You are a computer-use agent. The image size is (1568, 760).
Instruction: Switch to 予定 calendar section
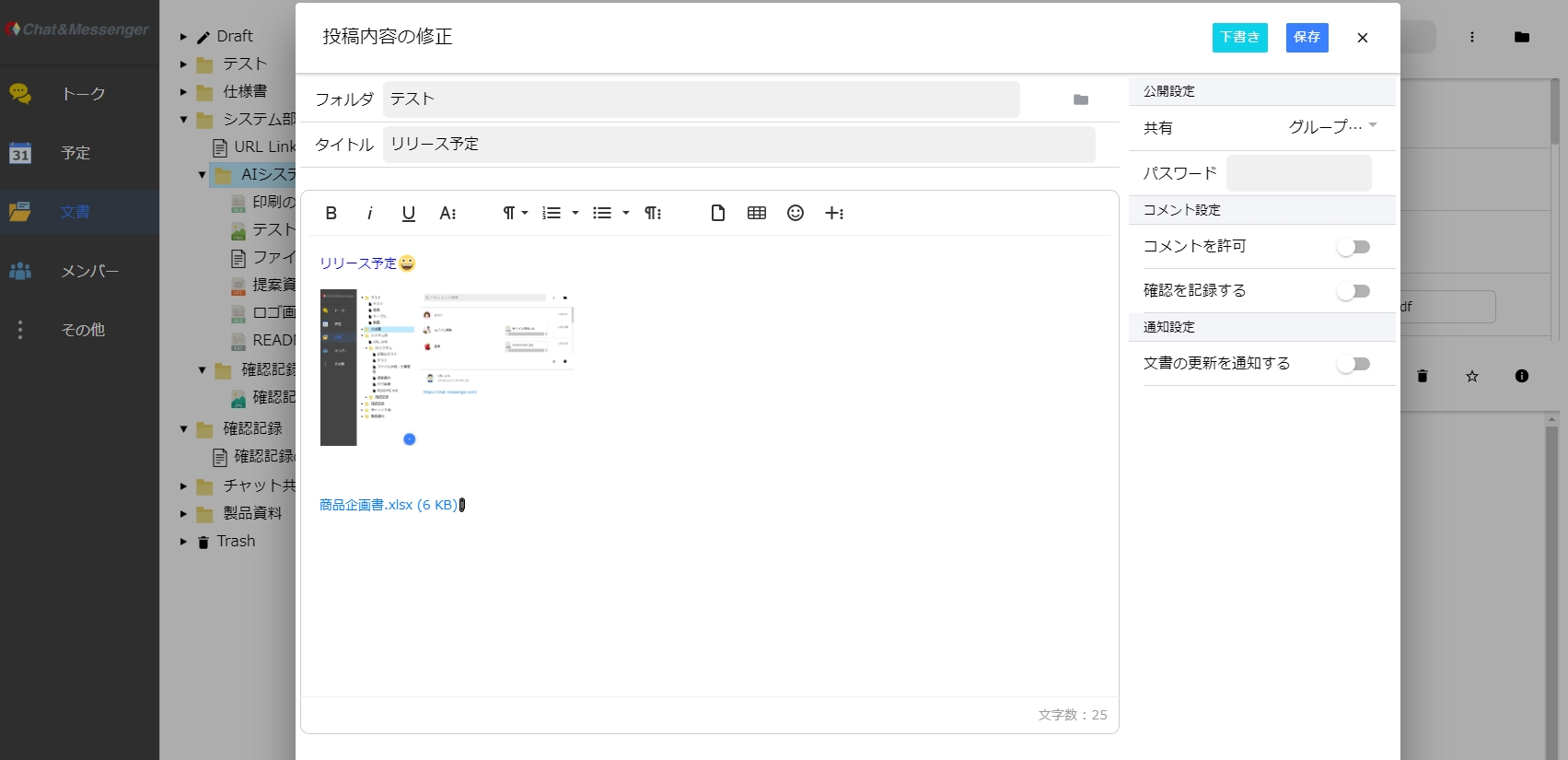[75, 153]
